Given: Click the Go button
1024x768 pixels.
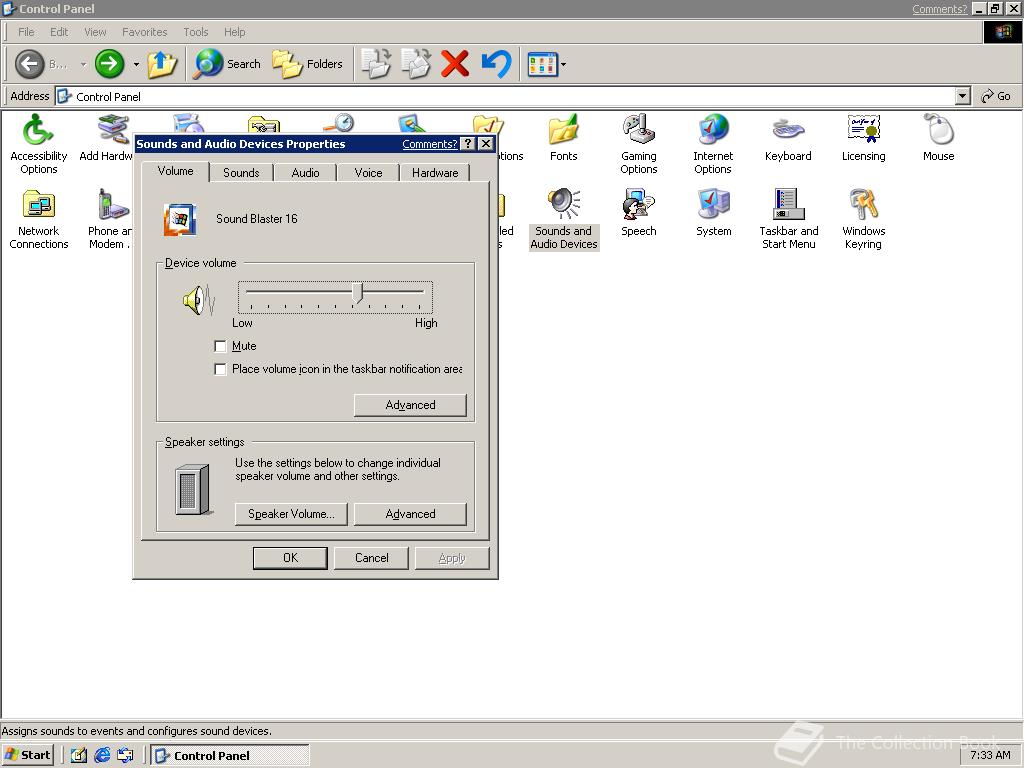Looking at the screenshot, I should 996,96.
